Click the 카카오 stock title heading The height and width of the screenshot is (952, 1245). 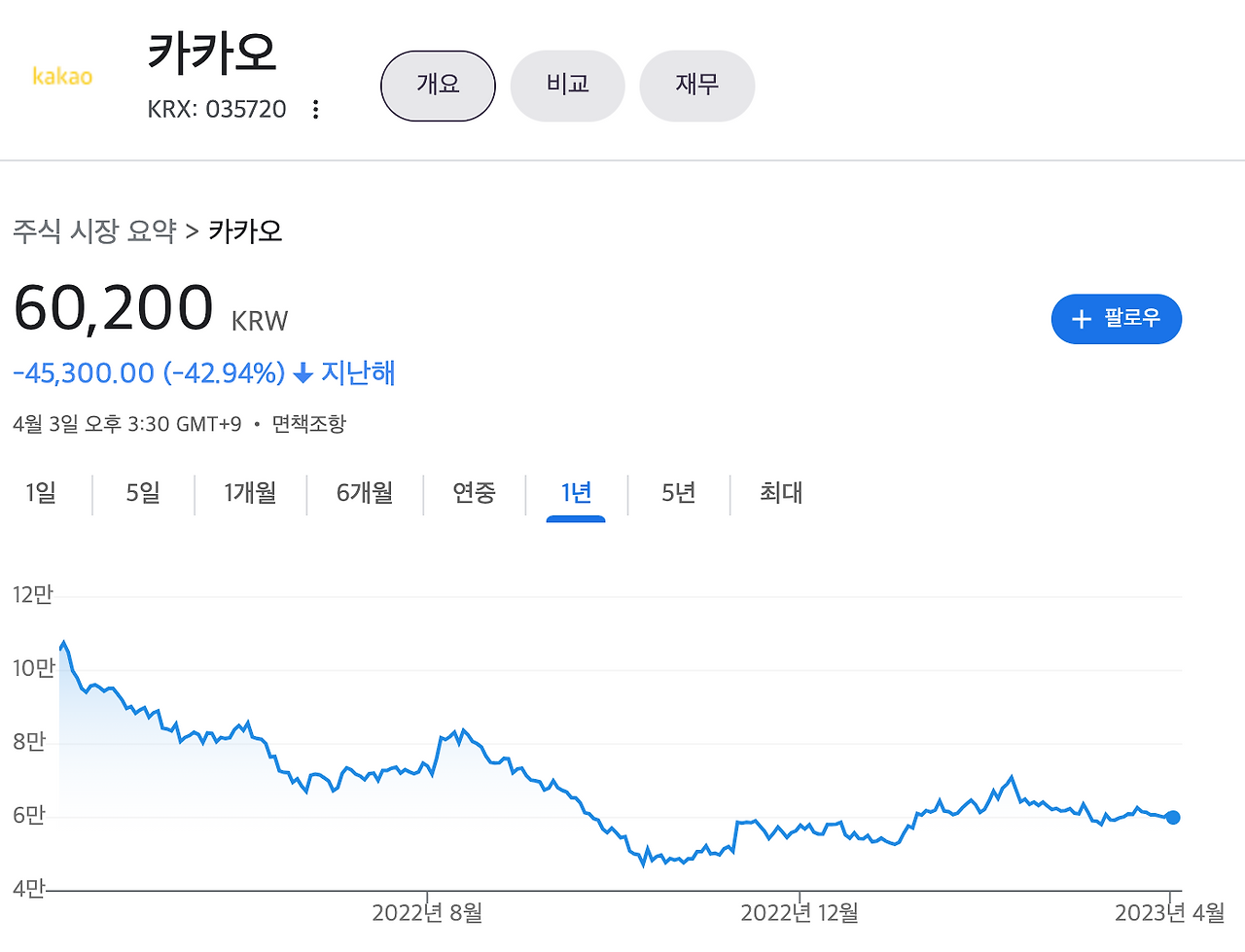(212, 55)
